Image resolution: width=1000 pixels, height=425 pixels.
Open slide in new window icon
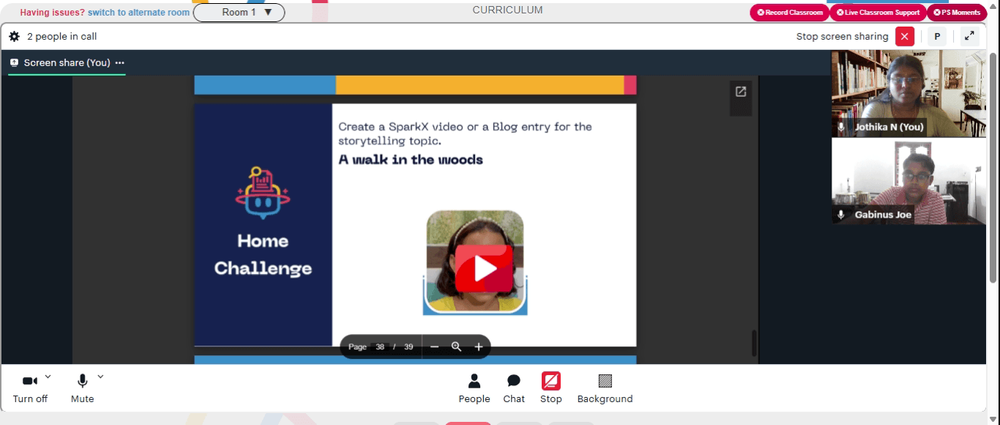[740, 92]
